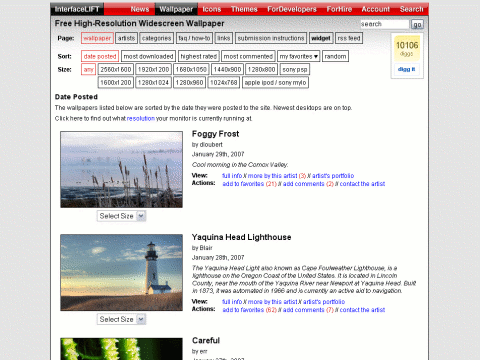Click the InterfaceLIFT logo

pyautogui.click(x=77, y=9)
